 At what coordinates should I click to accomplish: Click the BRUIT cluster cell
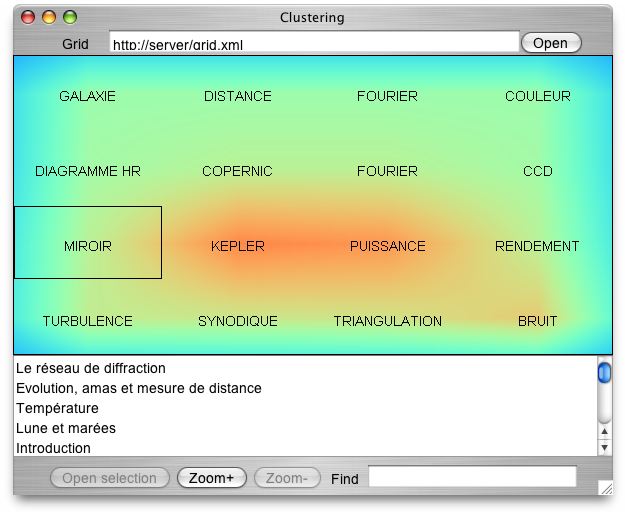pos(538,321)
